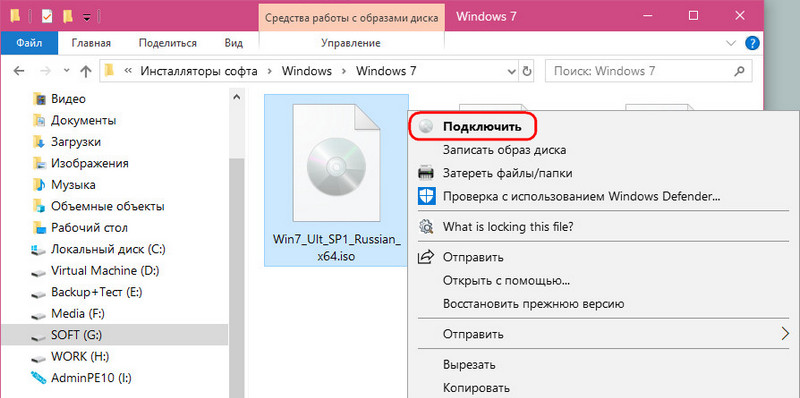Click the Forward navigation arrow
800x398 pixels.
pos(46,71)
